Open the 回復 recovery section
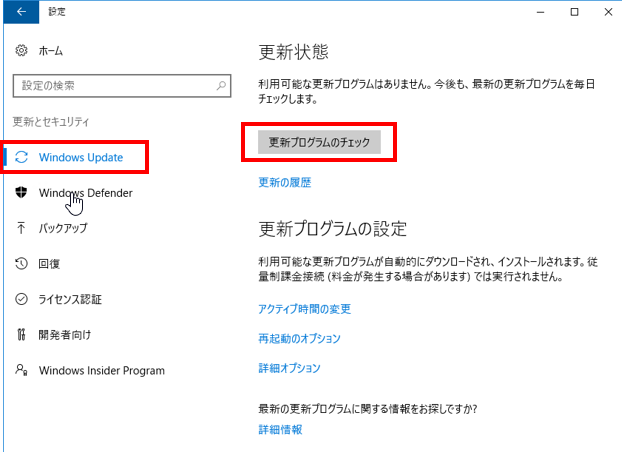Viewport: 622px width, 452px height. [49, 264]
